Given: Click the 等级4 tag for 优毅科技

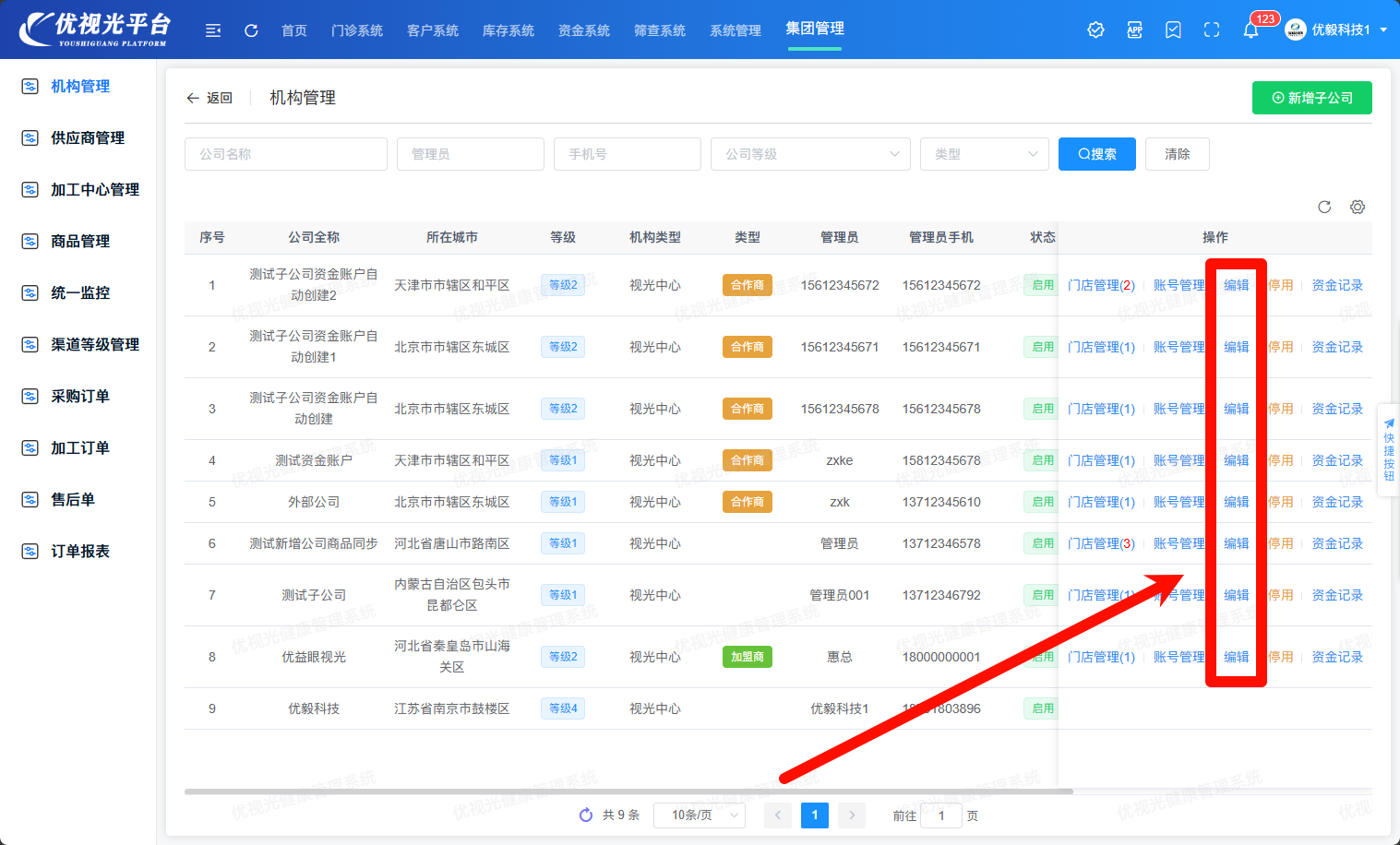Looking at the screenshot, I should (x=563, y=708).
